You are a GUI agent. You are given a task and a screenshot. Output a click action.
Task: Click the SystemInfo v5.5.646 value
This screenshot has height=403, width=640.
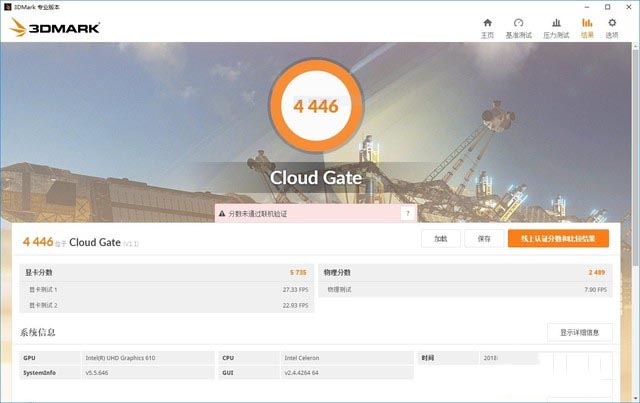point(97,373)
